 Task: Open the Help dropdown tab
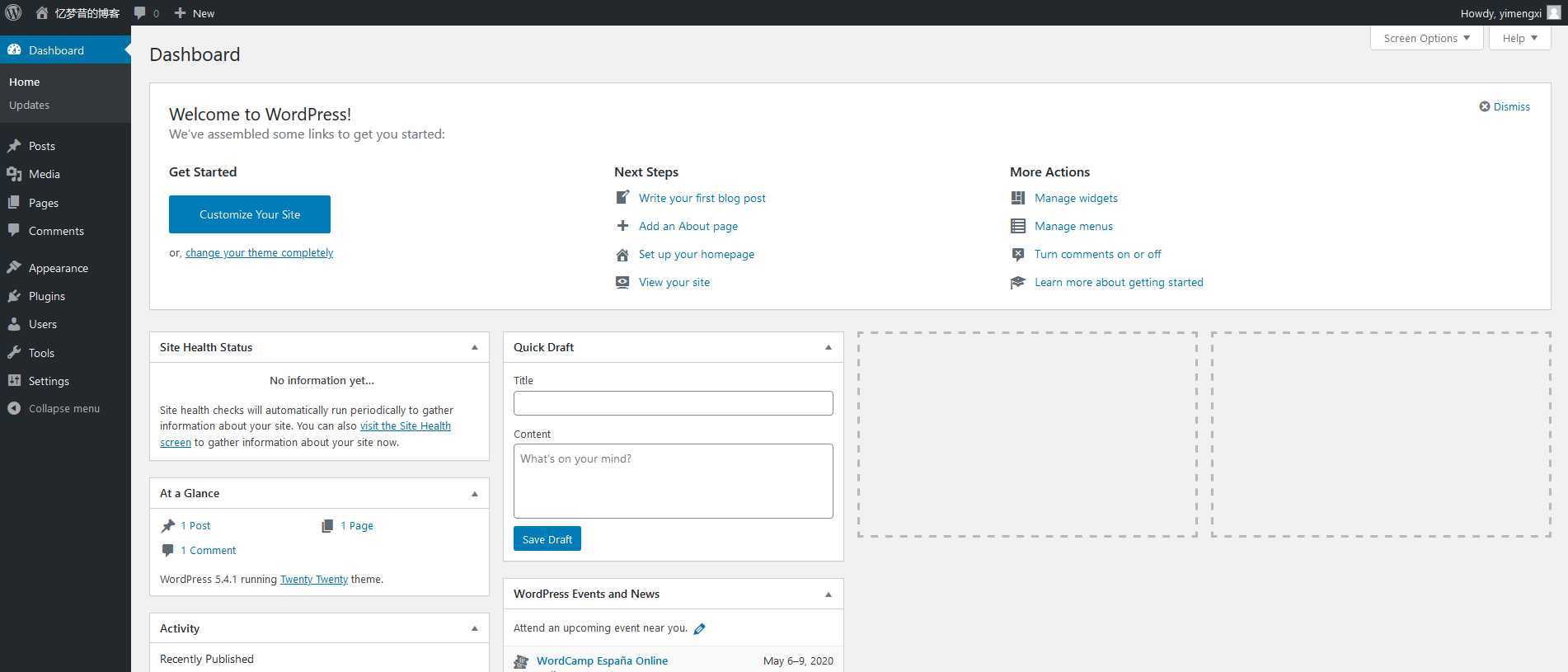[1519, 38]
